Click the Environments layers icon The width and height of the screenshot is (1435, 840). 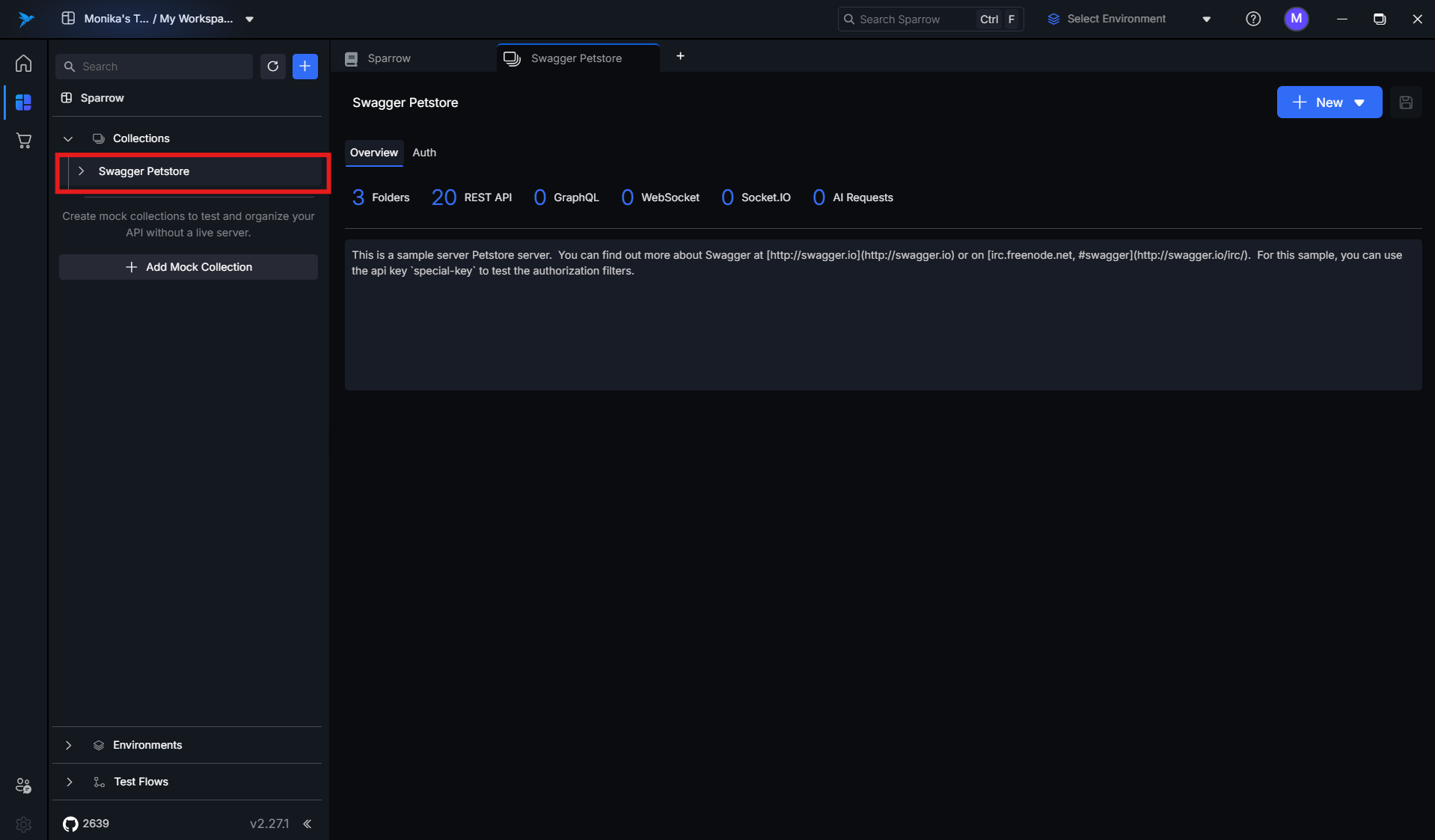98,745
